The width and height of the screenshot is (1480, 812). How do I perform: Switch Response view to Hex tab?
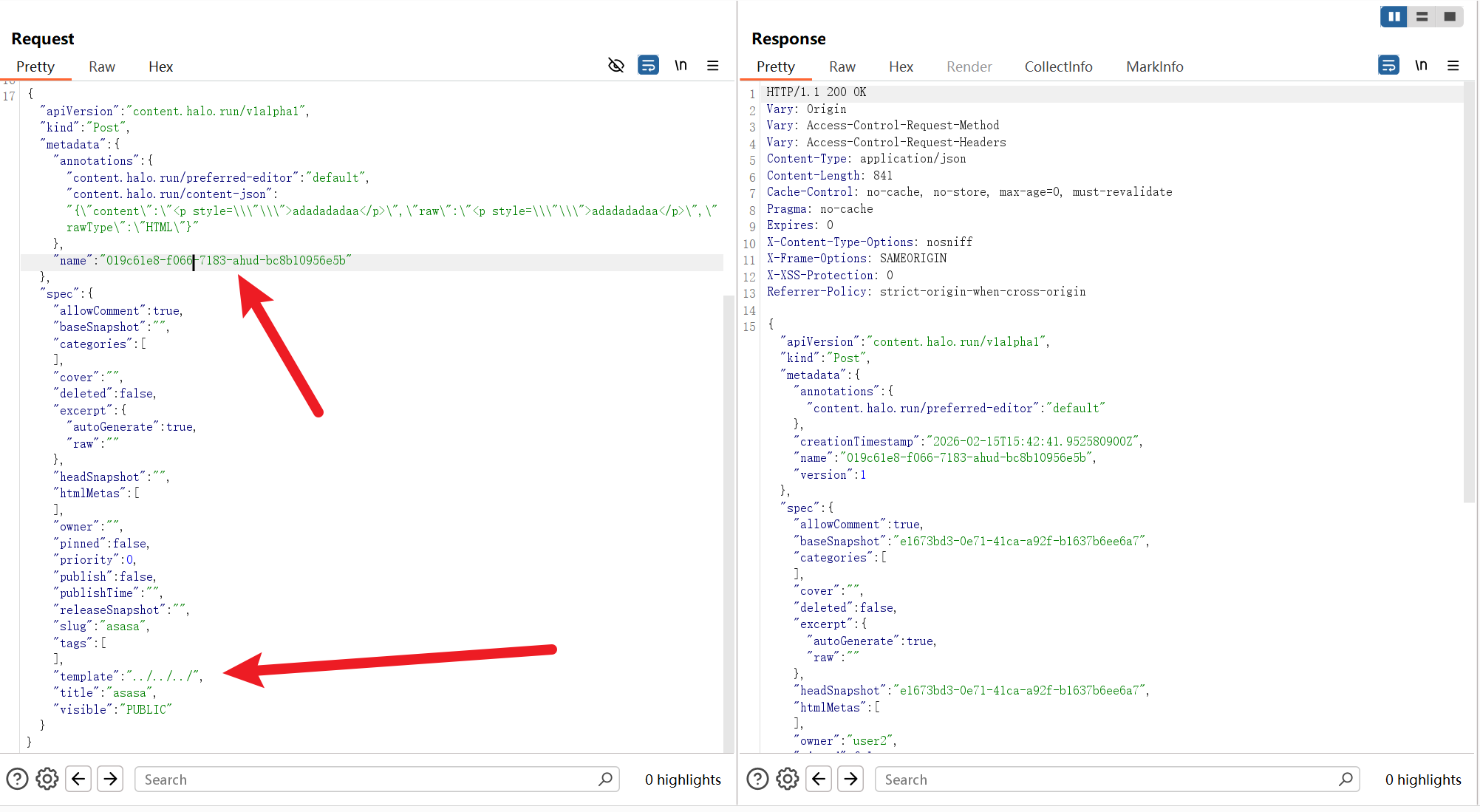click(x=901, y=66)
